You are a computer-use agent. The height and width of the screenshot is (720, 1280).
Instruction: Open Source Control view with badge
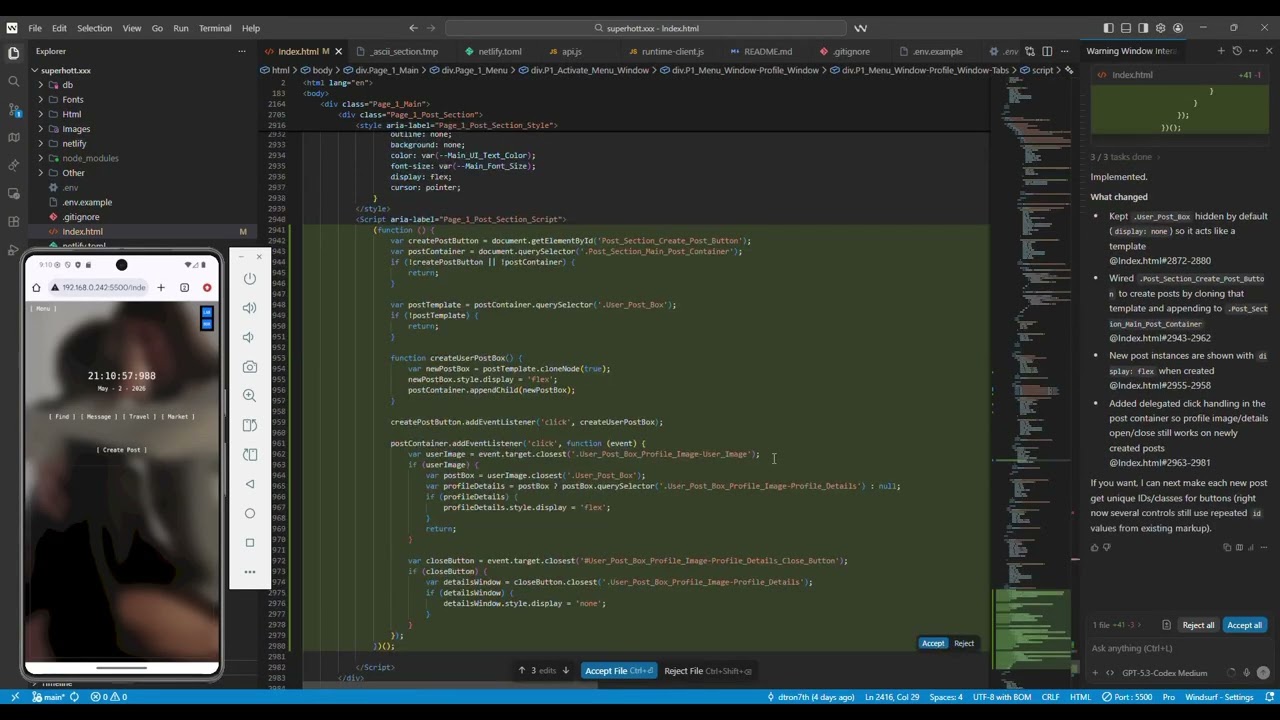coord(13,109)
